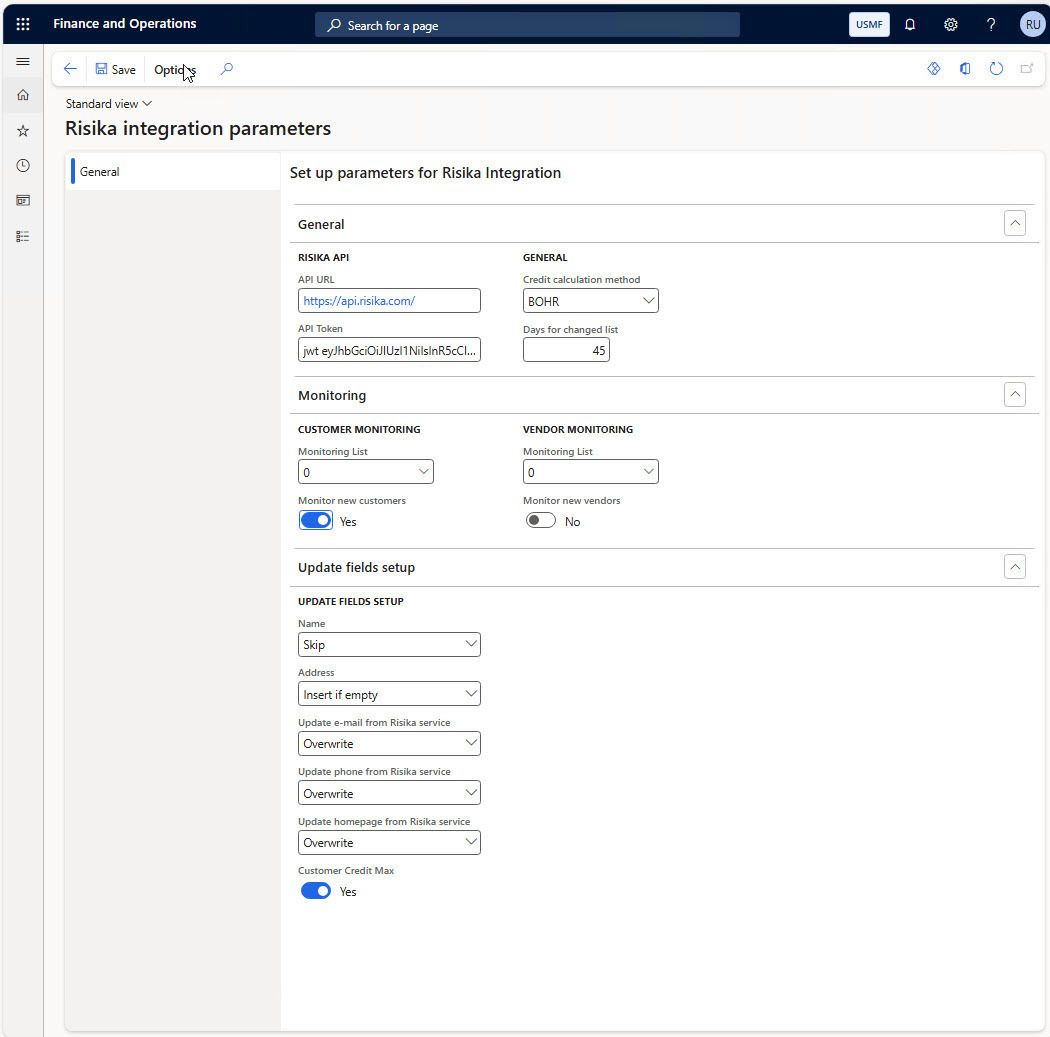Open the Power Apps diamond icon
Viewport: 1050px width, 1037px height.
pyautogui.click(x=933, y=69)
